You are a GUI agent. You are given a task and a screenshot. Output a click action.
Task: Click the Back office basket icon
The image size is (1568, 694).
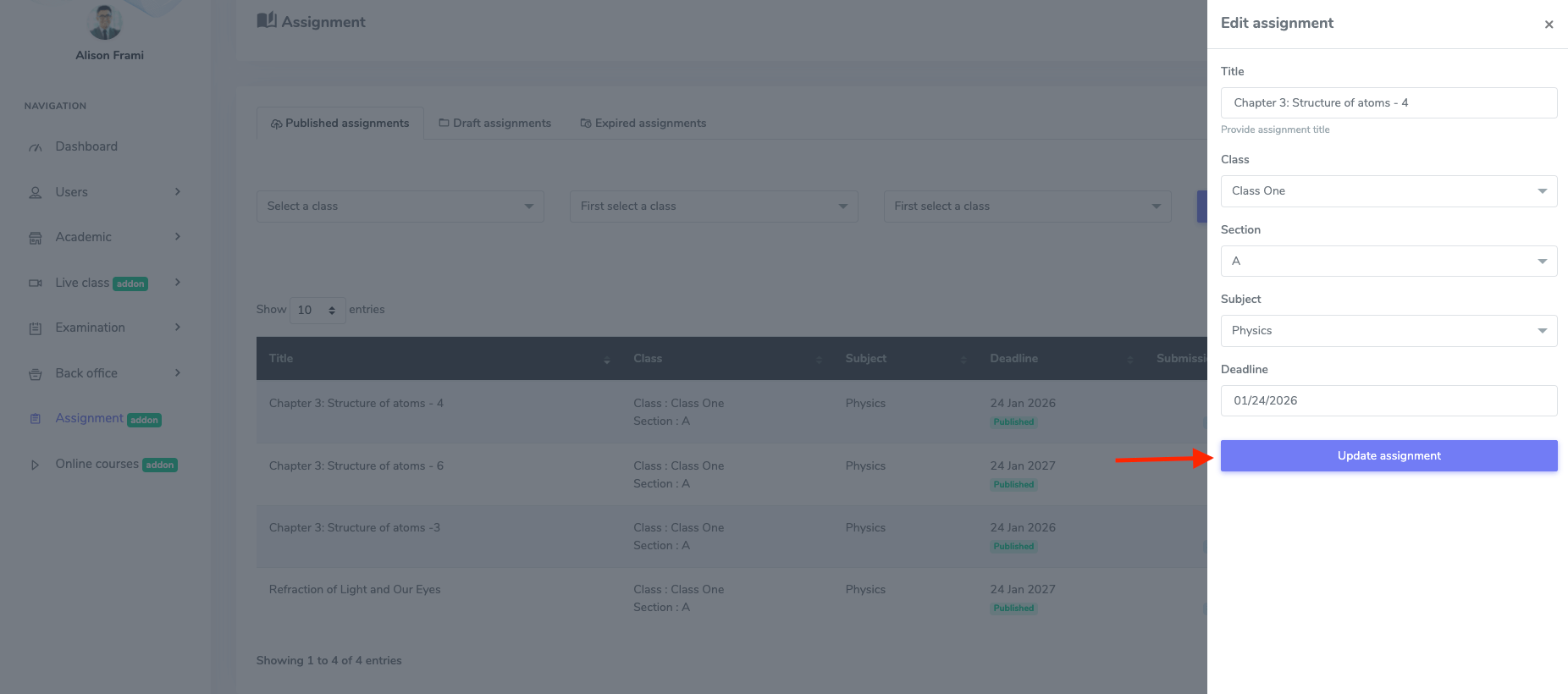36,374
